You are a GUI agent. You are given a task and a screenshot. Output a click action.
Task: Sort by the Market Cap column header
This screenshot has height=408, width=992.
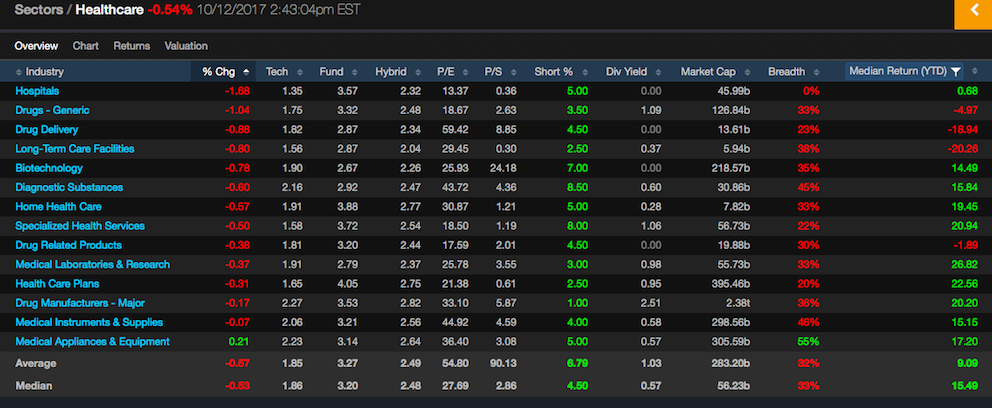(x=708, y=72)
